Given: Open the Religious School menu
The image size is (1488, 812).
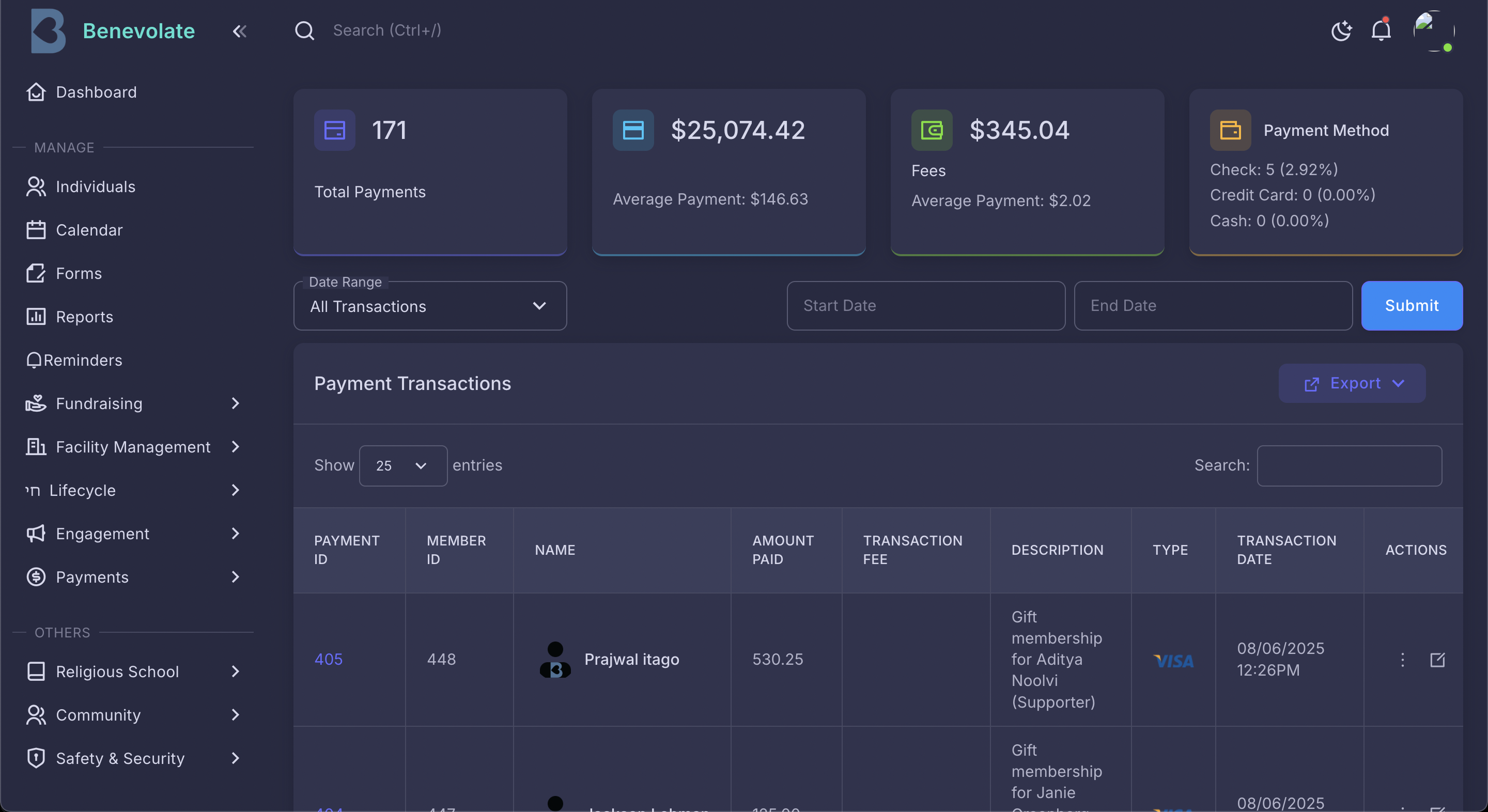Looking at the screenshot, I should 118,672.
